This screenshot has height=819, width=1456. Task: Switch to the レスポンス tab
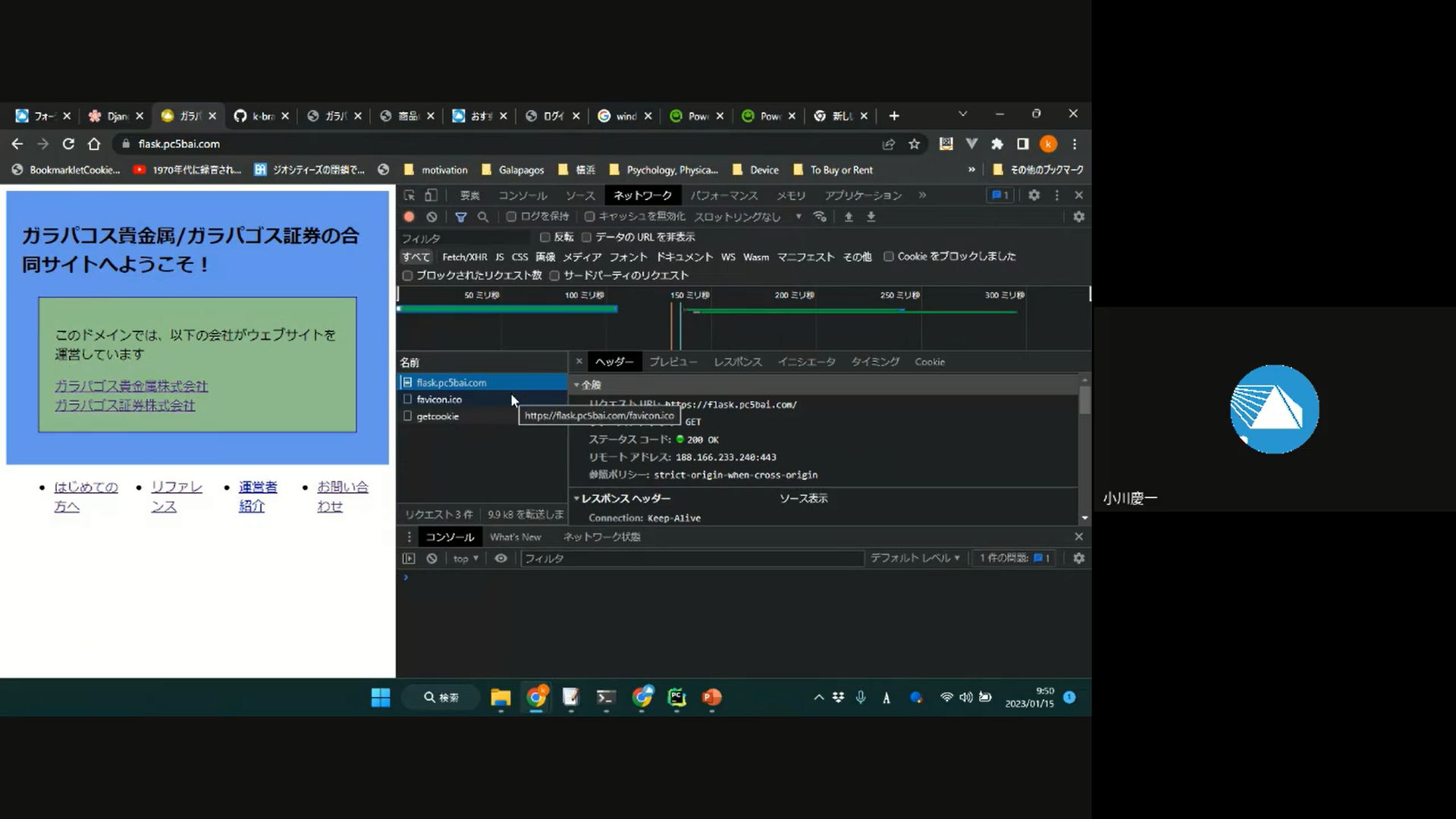pyautogui.click(x=737, y=362)
